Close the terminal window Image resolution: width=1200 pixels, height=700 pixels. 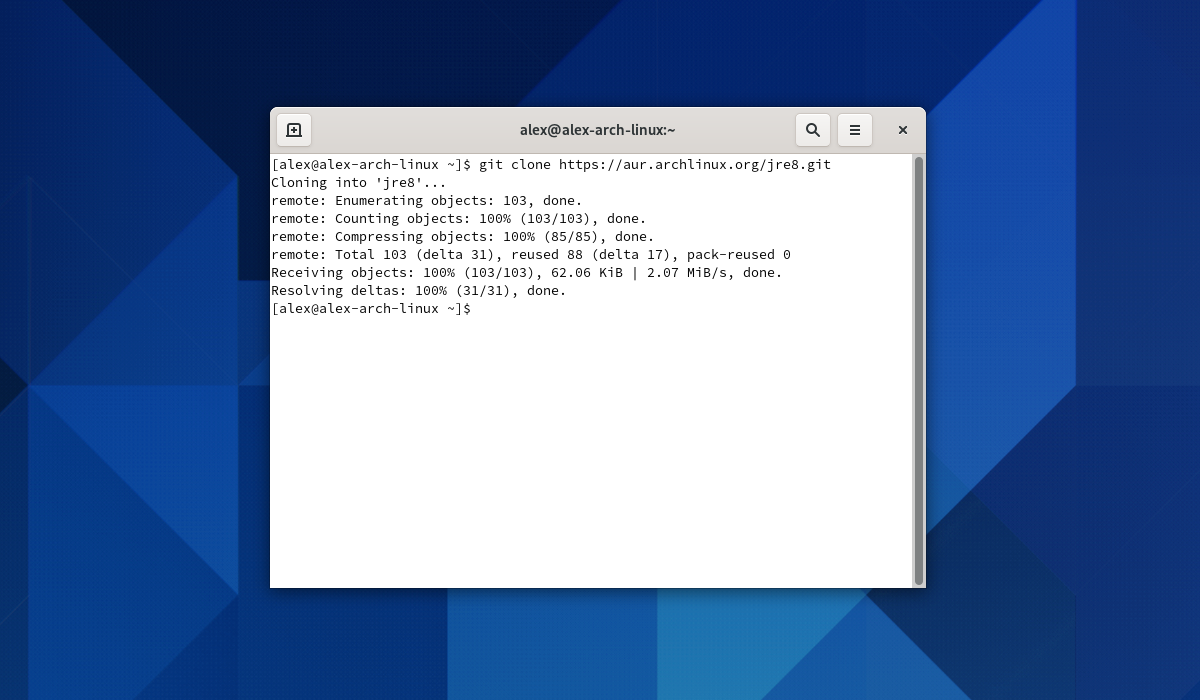click(903, 130)
